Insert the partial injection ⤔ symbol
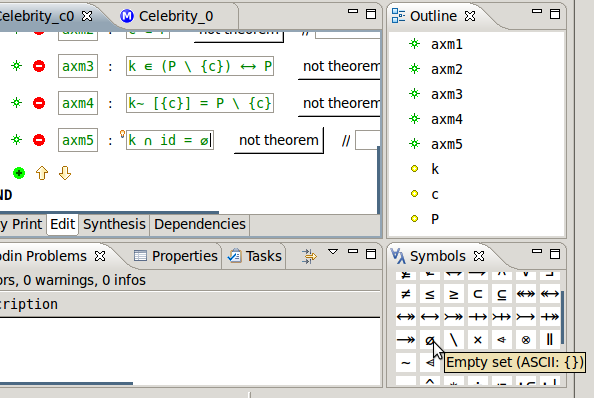 502,317
